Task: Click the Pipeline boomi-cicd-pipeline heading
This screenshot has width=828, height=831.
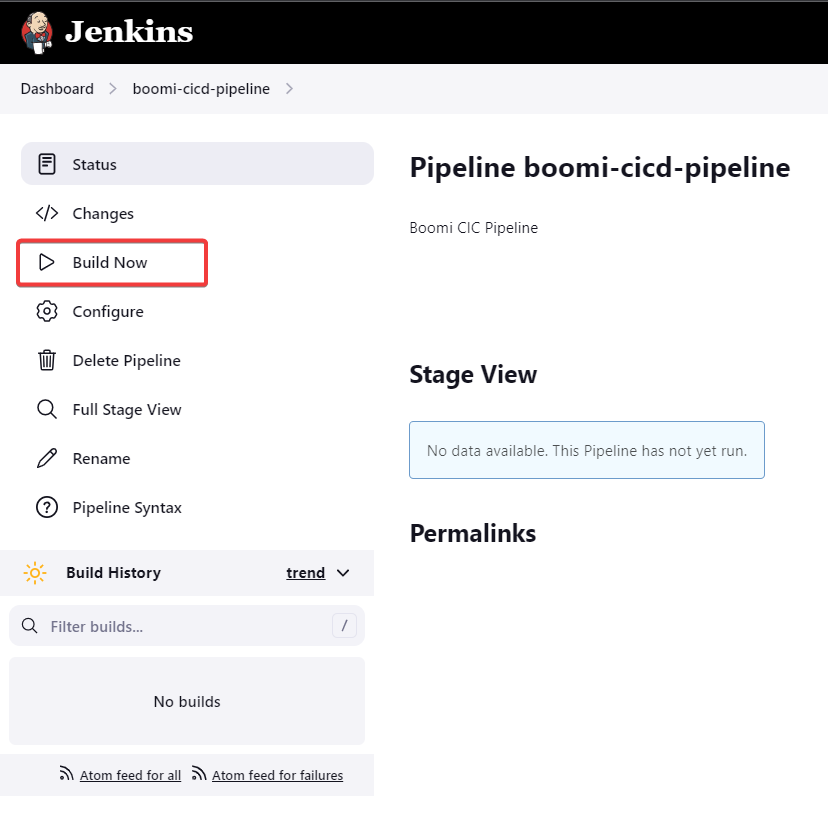Action: point(600,167)
